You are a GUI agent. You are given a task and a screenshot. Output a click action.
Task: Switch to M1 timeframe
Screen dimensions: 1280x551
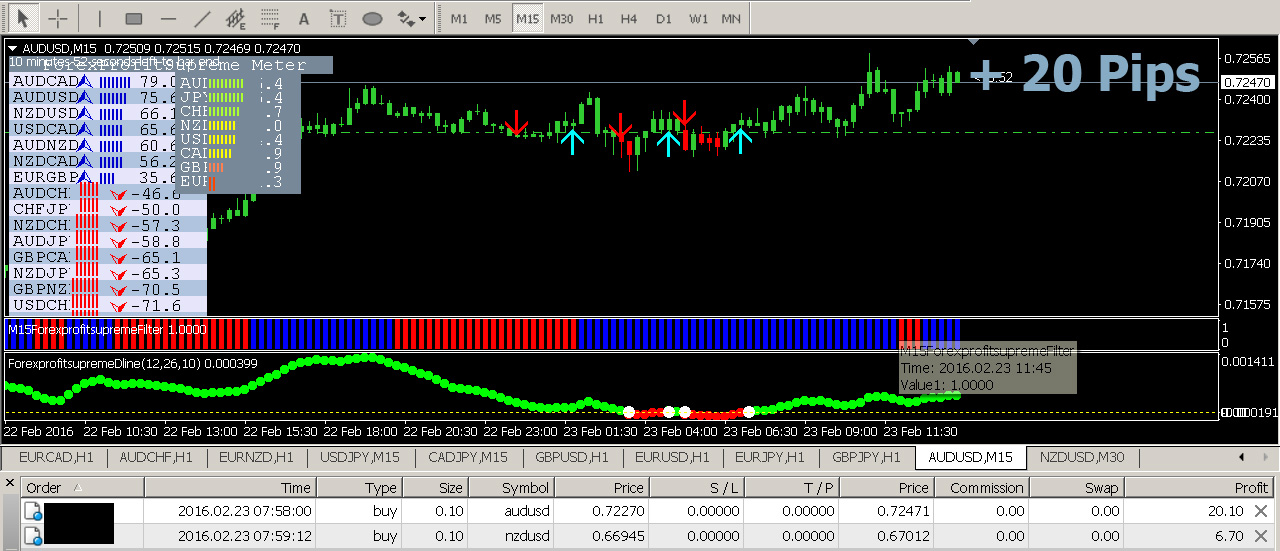click(x=459, y=18)
